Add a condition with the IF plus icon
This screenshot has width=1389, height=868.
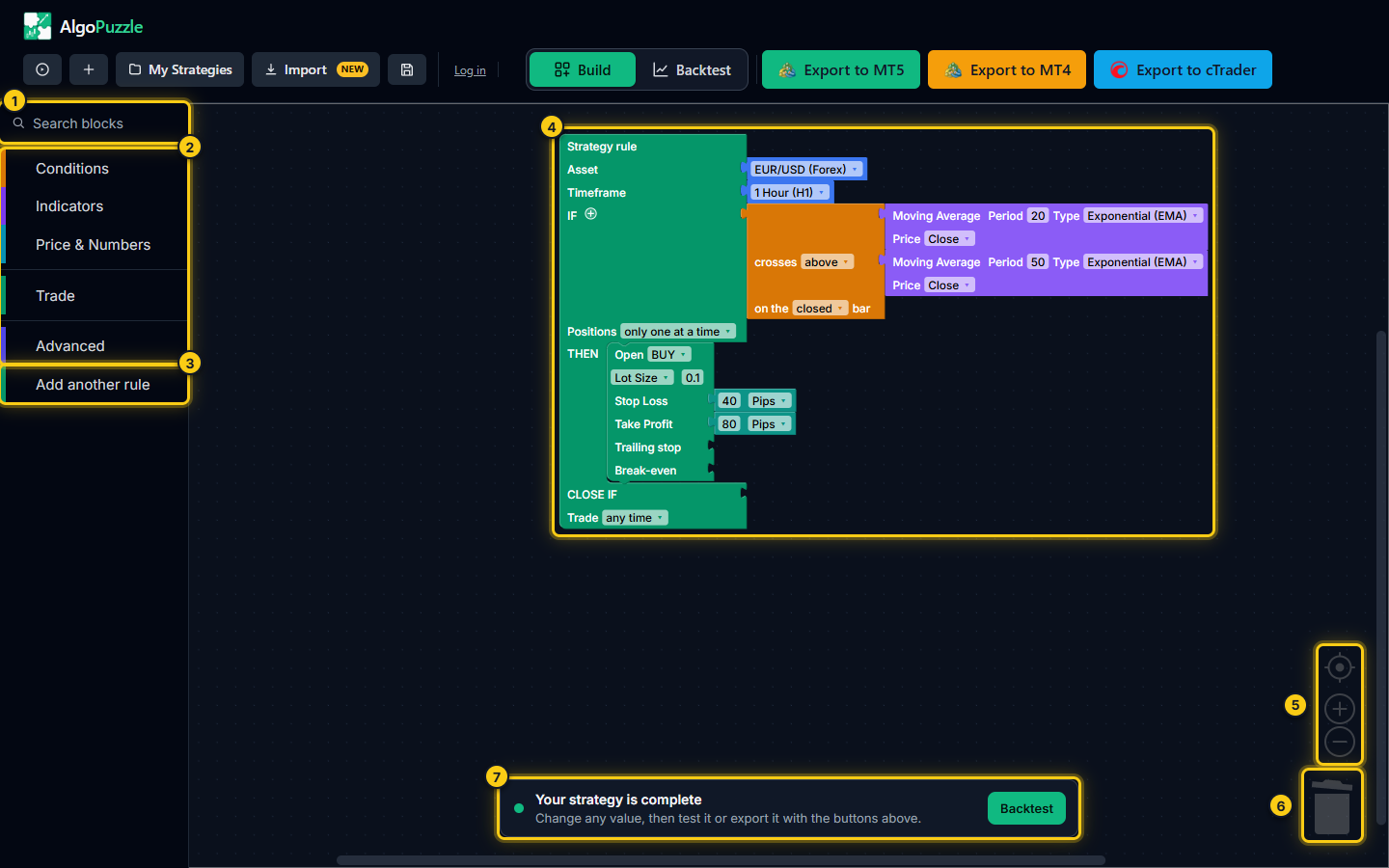click(591, 214)
